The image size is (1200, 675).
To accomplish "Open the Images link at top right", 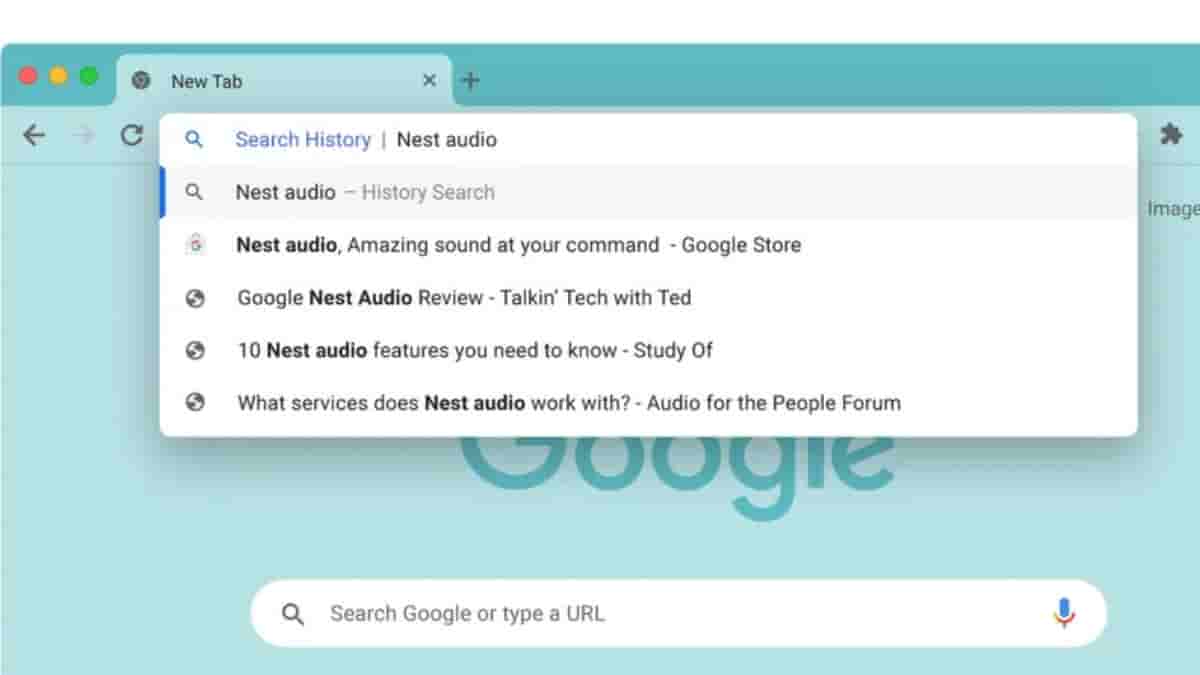I will (1175, 208).
